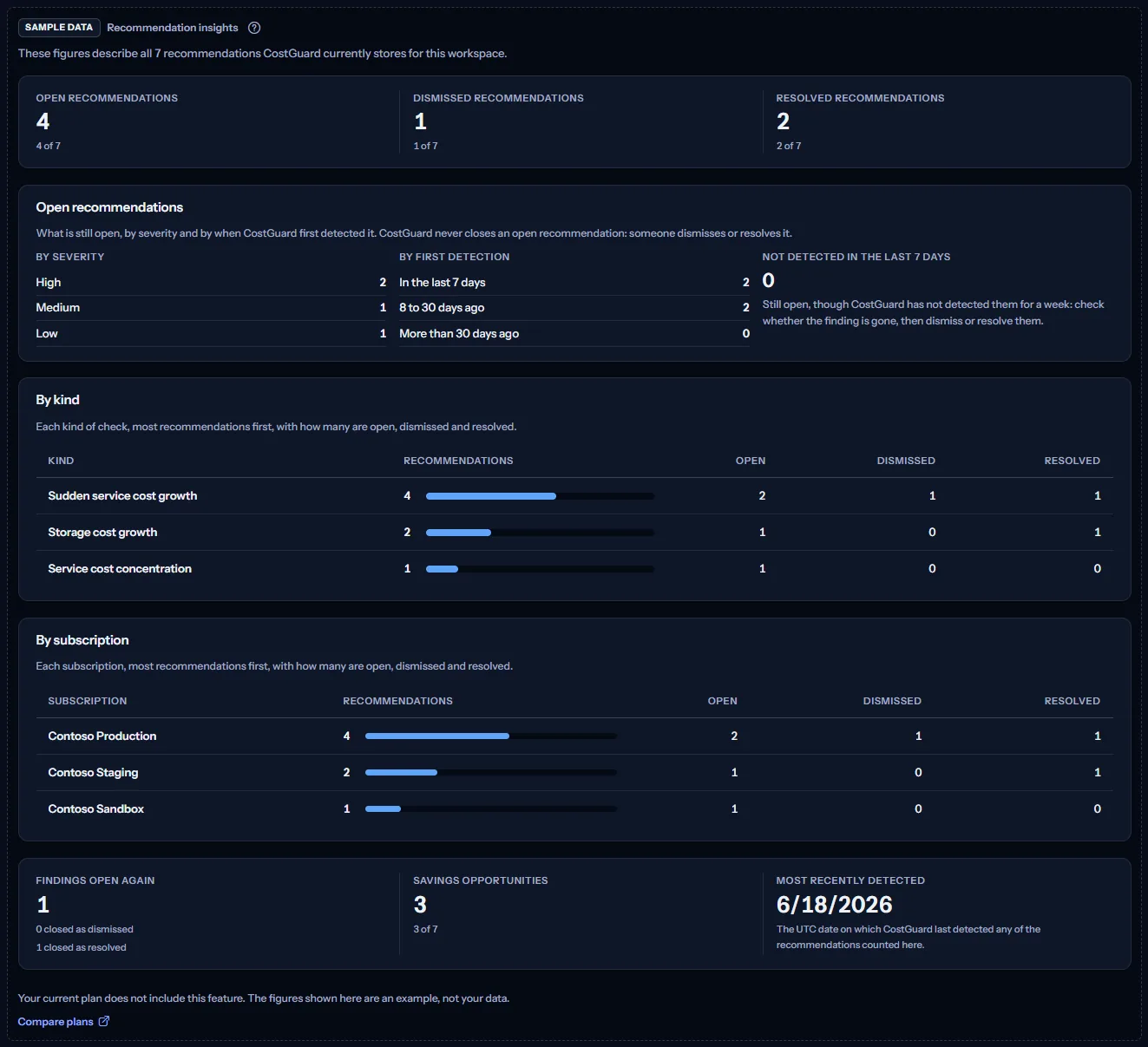The width and height of the screenshot is (1148, 1047).
Task: Click the By subscription section heading
Action: 82,640
